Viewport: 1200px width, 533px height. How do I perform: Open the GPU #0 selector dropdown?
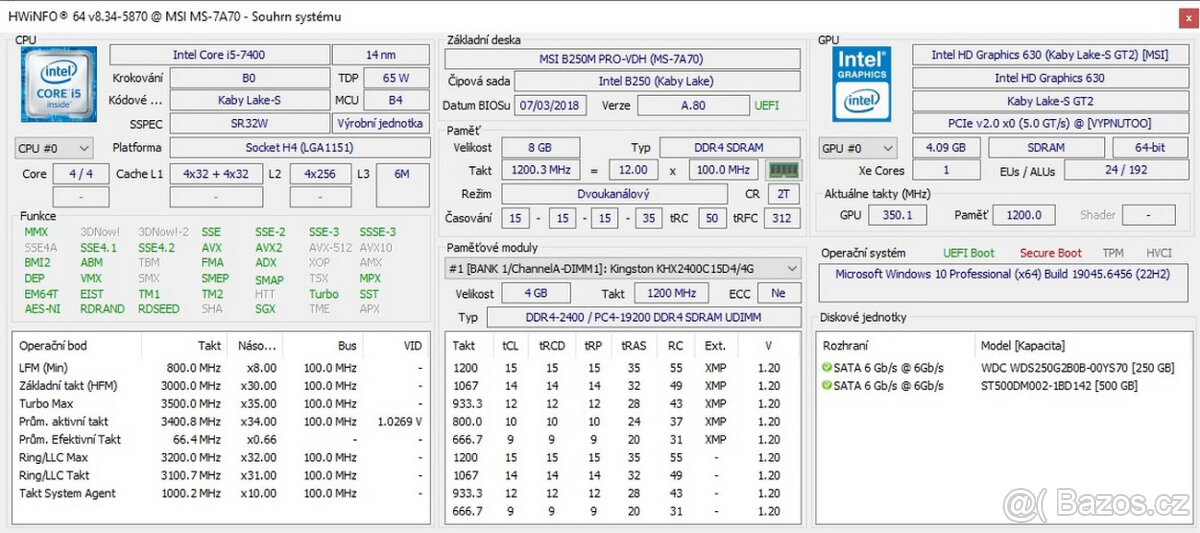point(858,148)
